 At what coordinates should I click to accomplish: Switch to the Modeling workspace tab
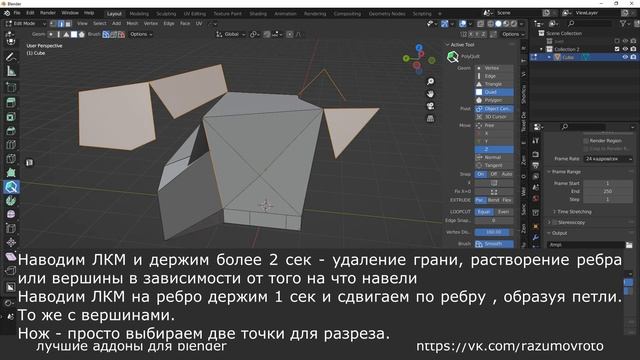pyautogui.click(x=139, y=14)
